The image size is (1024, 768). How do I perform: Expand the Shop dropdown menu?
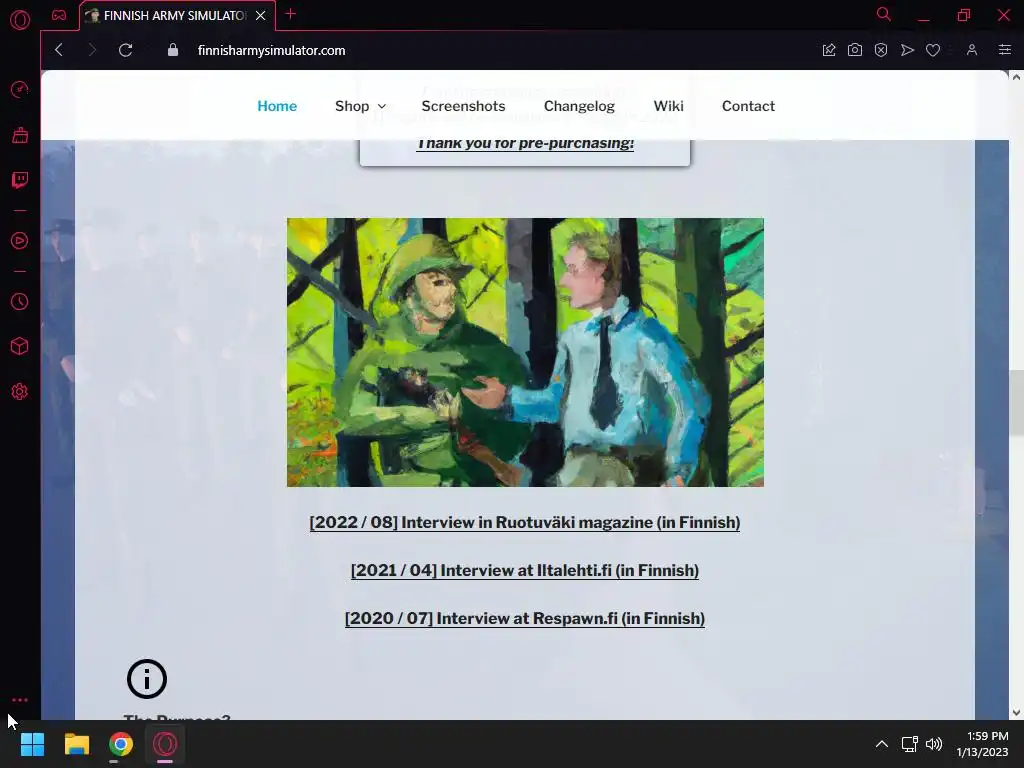tap(360, 106)
